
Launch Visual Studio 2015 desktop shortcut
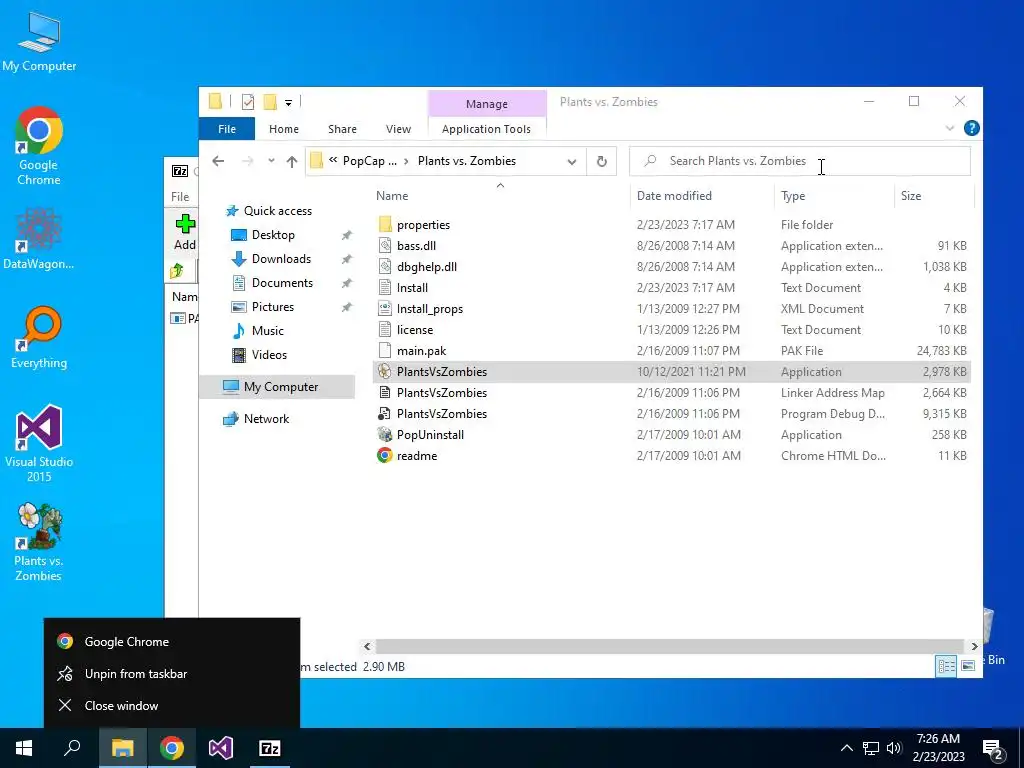click(x=39, y=443)
